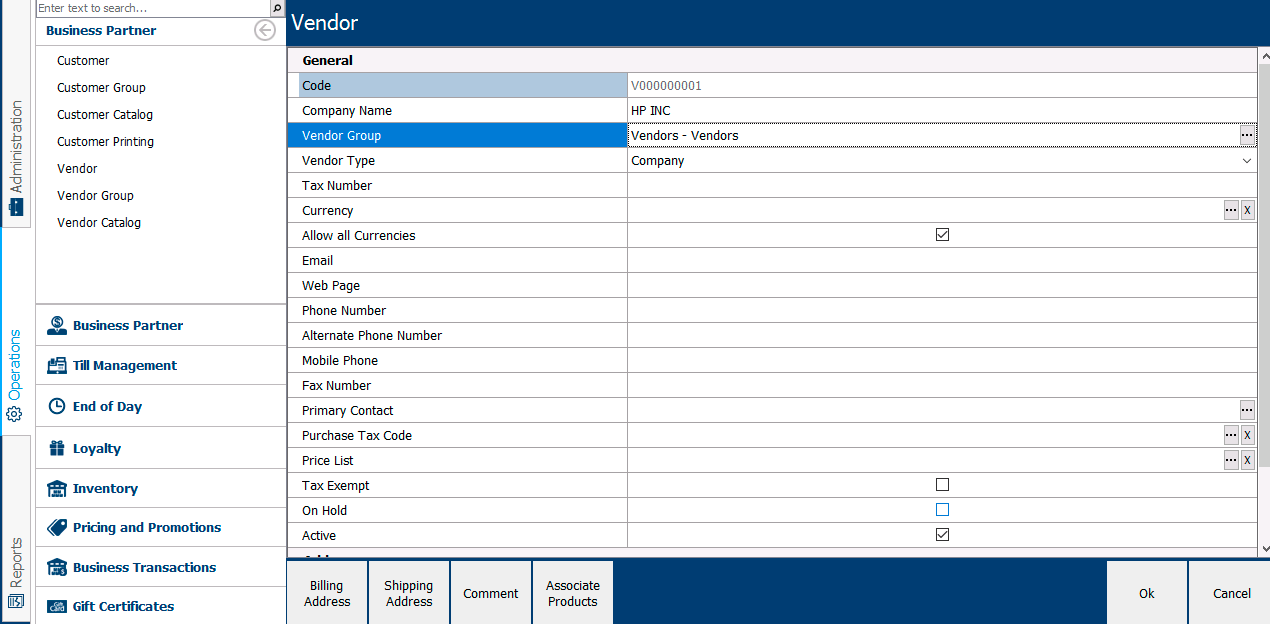
Task: Open the Vendor Group lookup ellipsis
Action: point(1247,135)
